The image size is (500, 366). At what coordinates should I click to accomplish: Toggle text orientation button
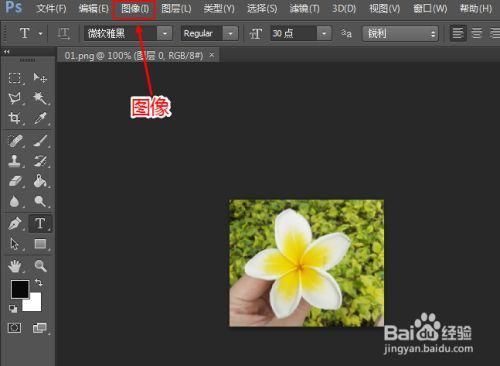63,34
